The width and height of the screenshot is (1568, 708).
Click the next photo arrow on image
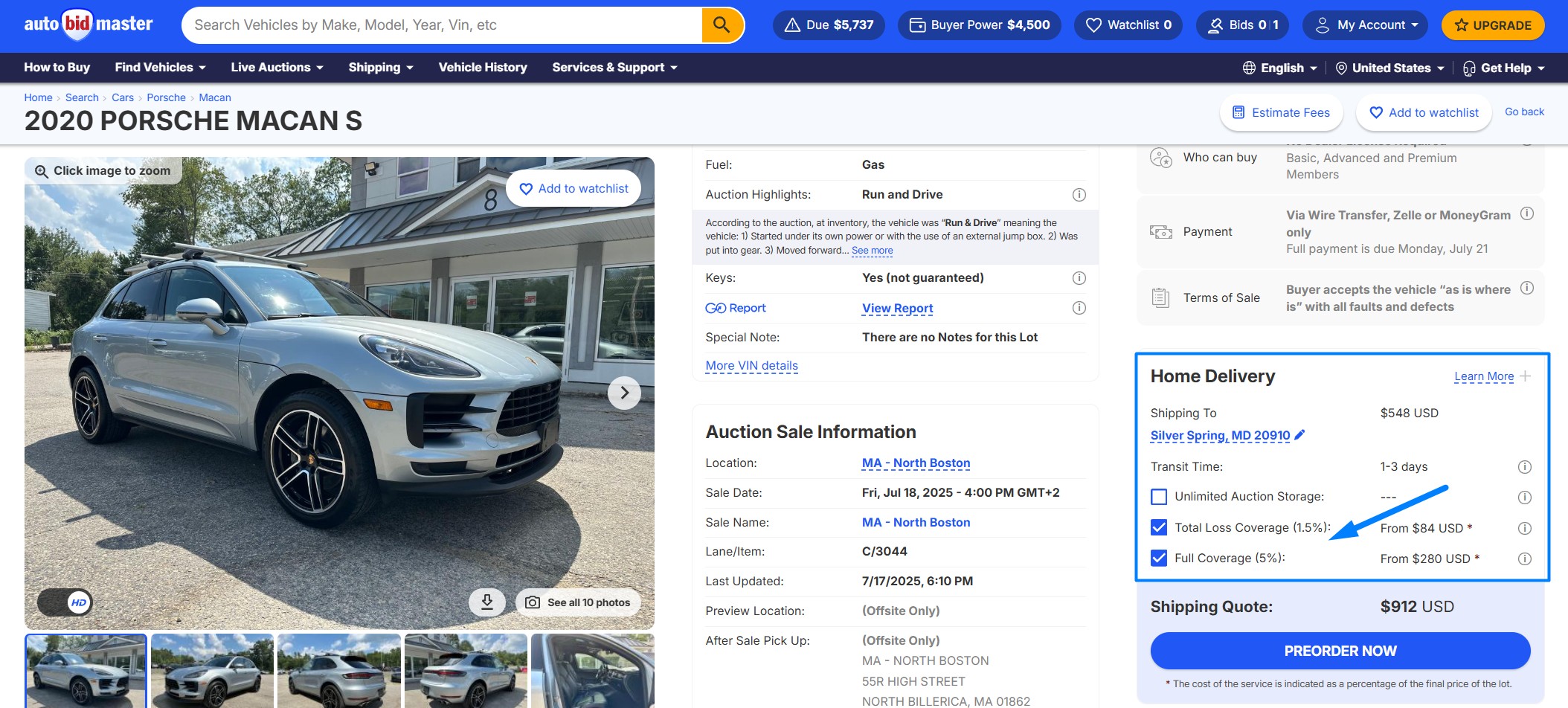pyautogui.click(x=624, y=393)
